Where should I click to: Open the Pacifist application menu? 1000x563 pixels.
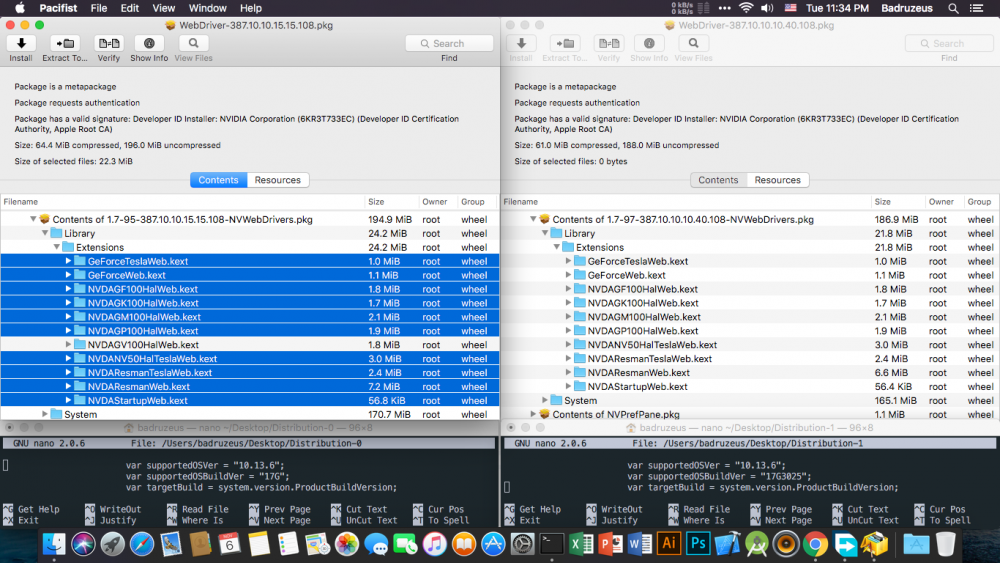[x=58, y=8]
